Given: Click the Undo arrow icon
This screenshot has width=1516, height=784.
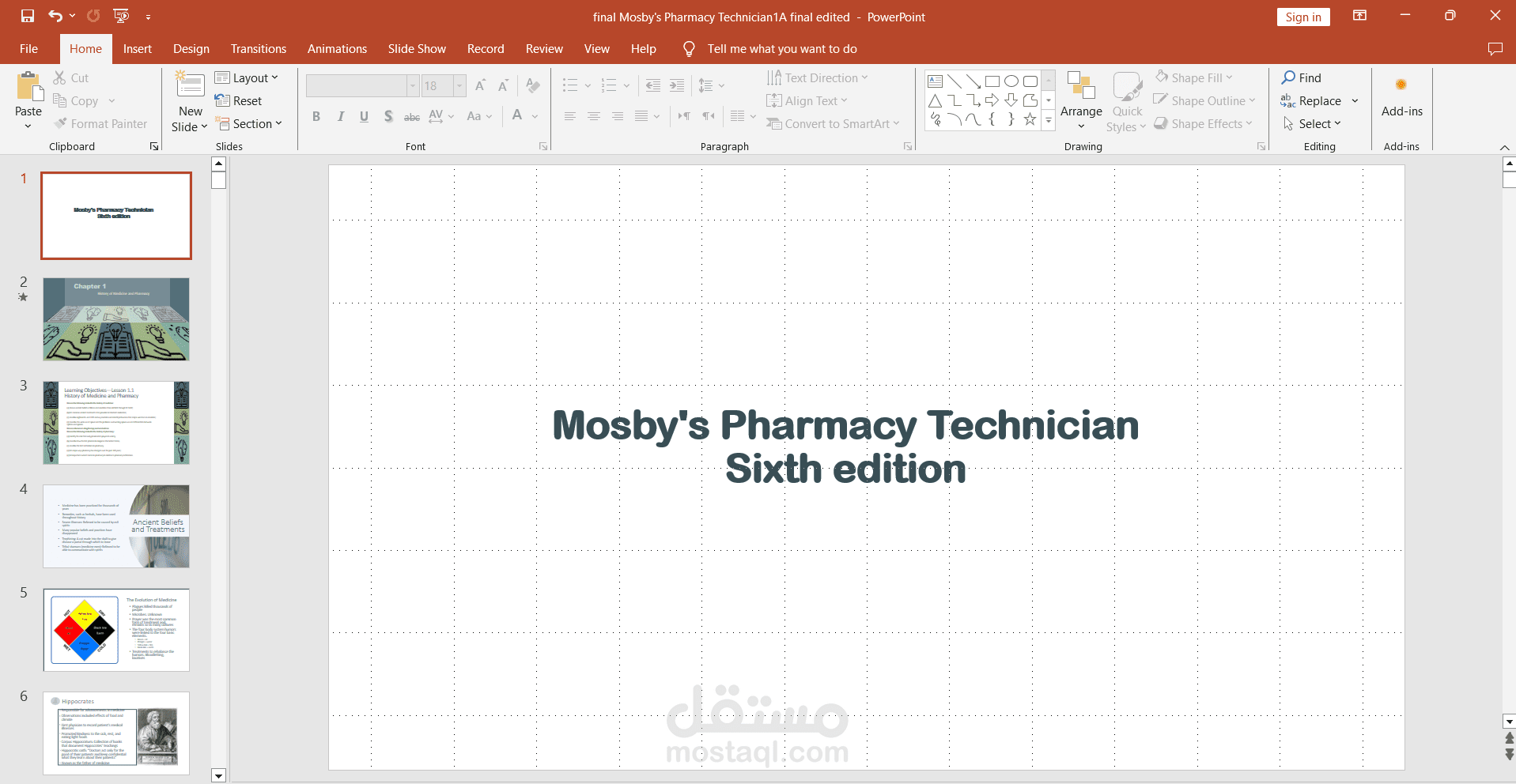Looking at the screenshot, I should [x=55, y=16].
